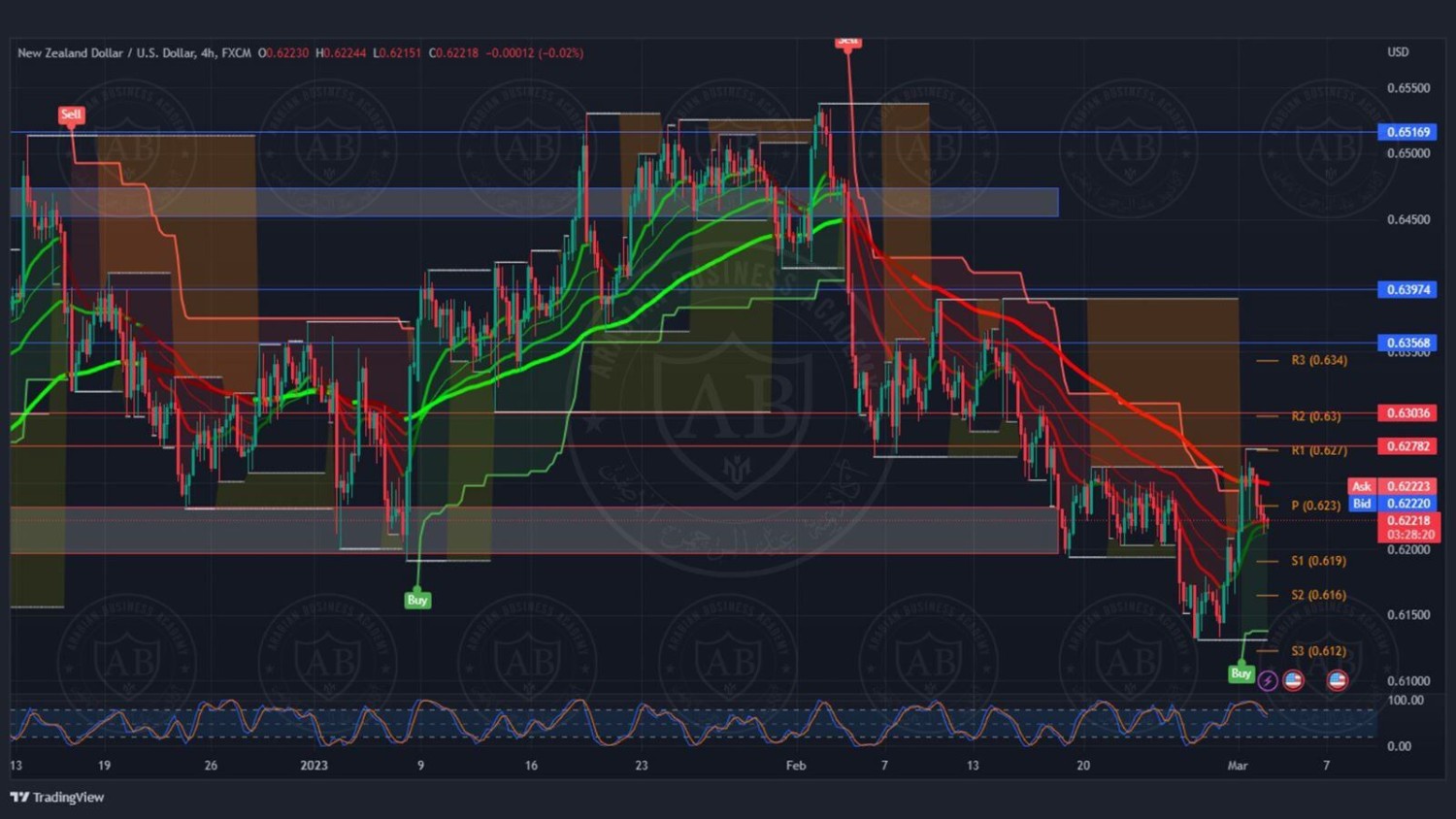Click the Bid price tag 0.62220

[1394, 504]
